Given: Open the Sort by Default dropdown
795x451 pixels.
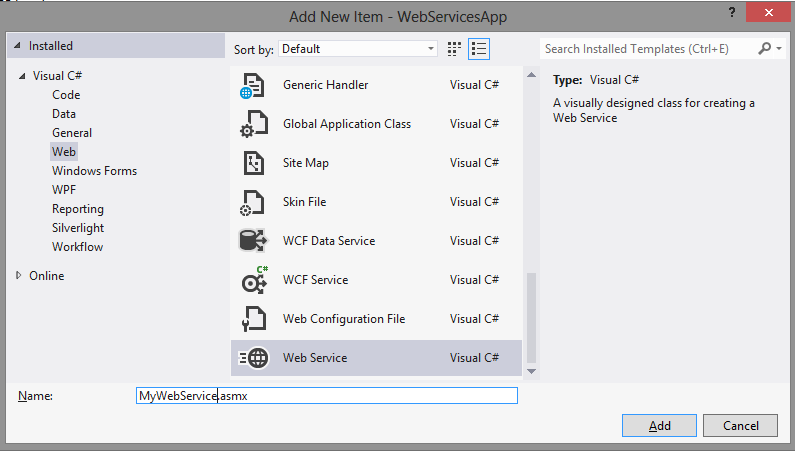Looking at the screenshot, I should 358,49.
